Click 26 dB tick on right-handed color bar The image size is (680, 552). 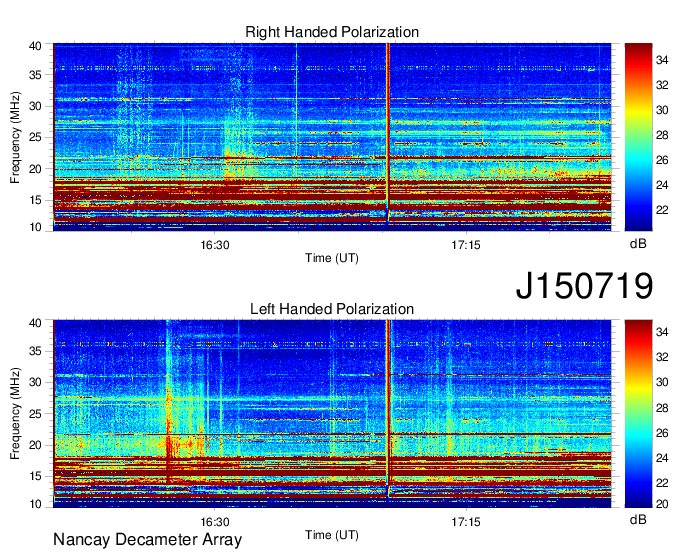662,160
